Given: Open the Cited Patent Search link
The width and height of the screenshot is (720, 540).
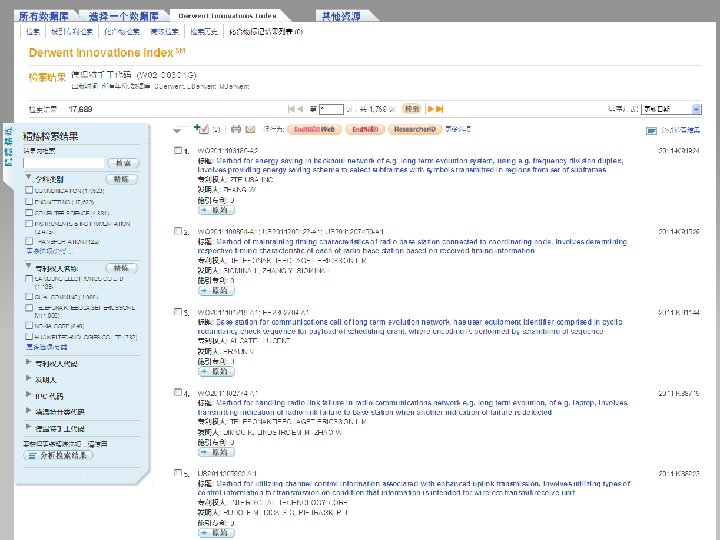Looking at the screenshot, I should coord(72,31).
